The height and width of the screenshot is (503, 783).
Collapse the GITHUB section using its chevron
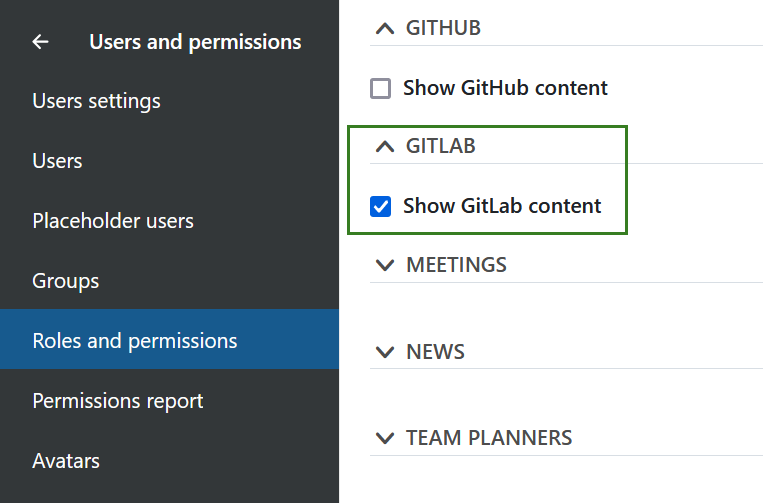coord(384,29)
